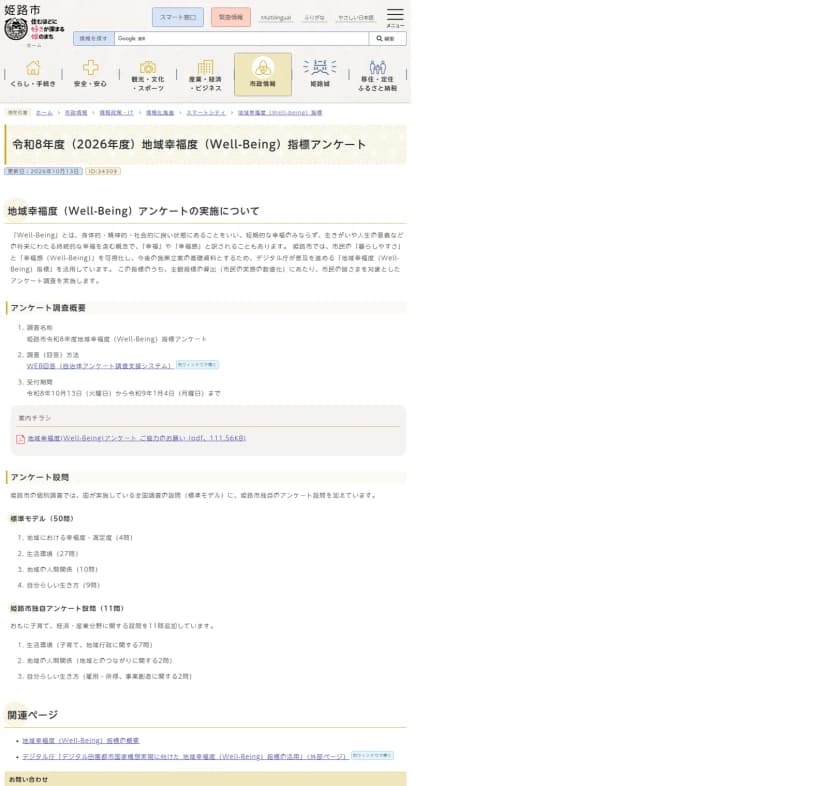
Task: Click the 情報を探す label button
Action: 93,39
